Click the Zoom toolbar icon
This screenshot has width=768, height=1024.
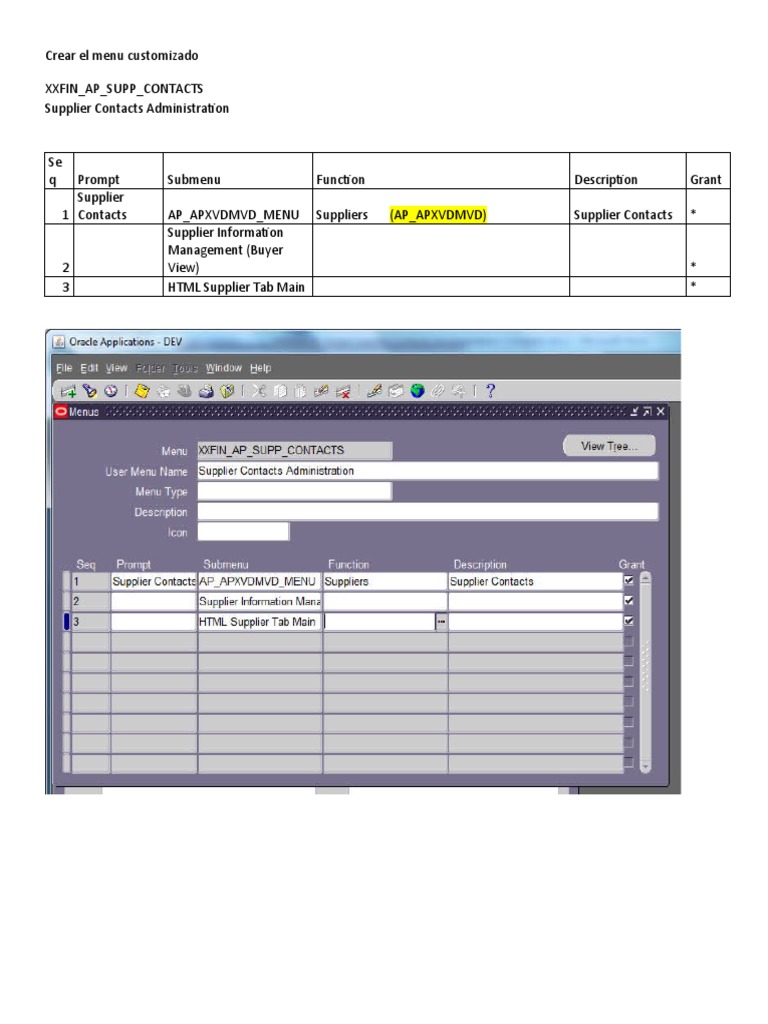tap(396, 391)
